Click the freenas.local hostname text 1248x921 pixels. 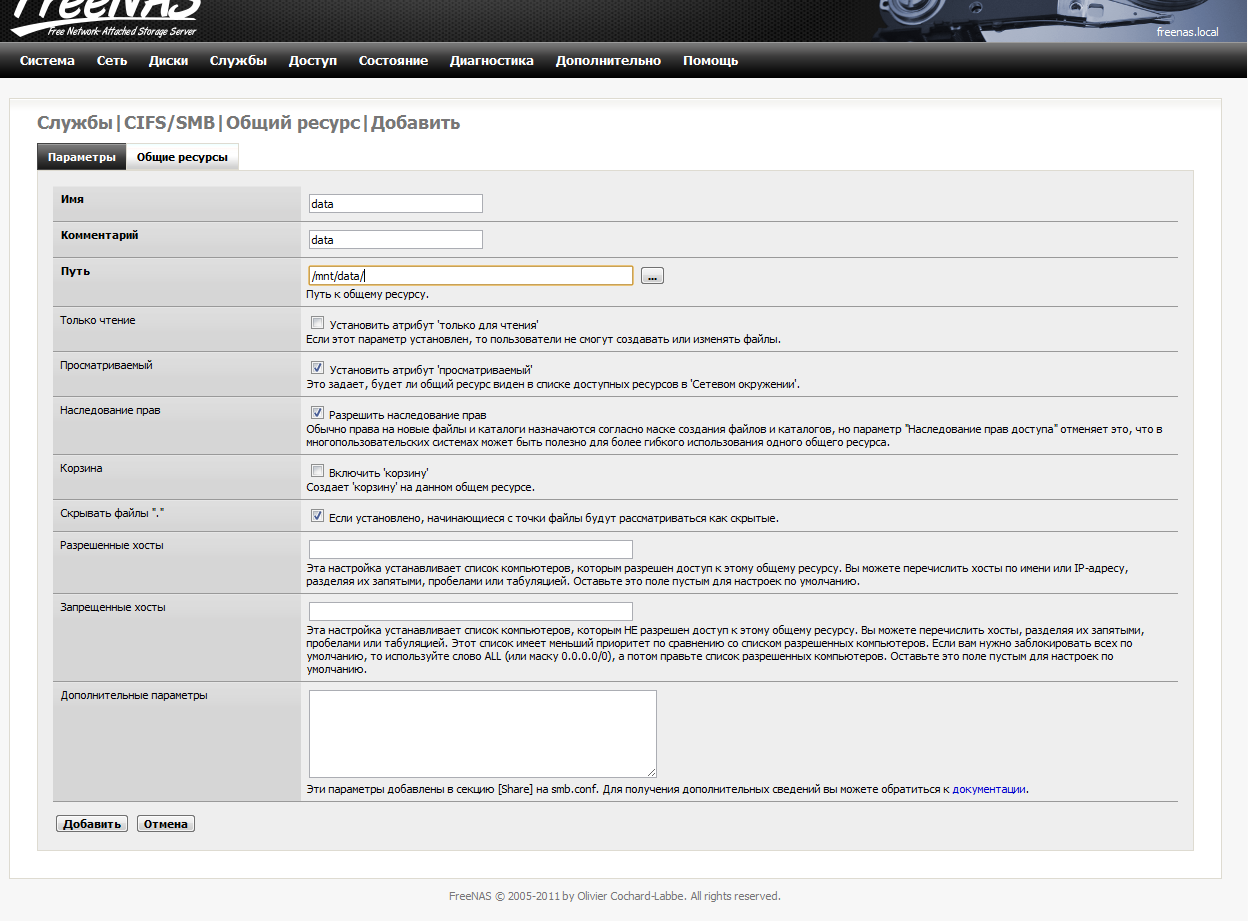point(1187,32)
